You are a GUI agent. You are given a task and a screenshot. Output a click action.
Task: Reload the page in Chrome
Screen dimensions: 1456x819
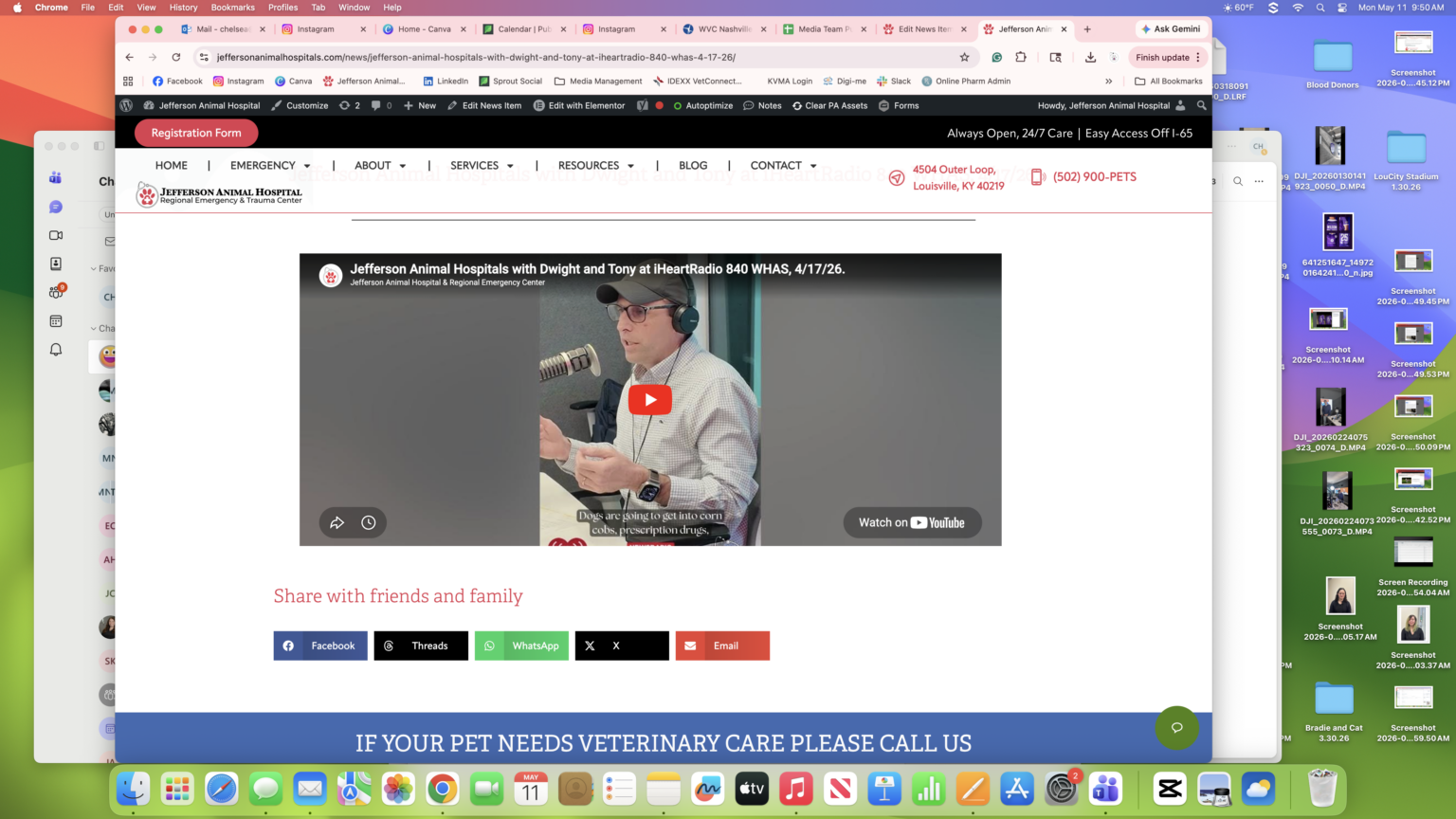(x=176, y=57)
